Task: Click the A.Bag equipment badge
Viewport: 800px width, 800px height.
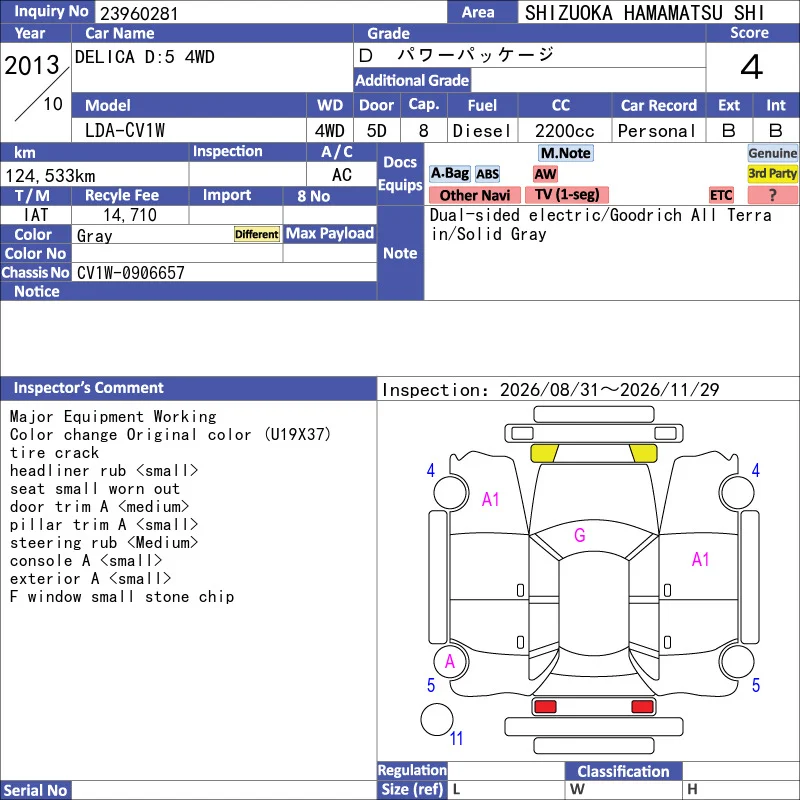Action: 449,173
